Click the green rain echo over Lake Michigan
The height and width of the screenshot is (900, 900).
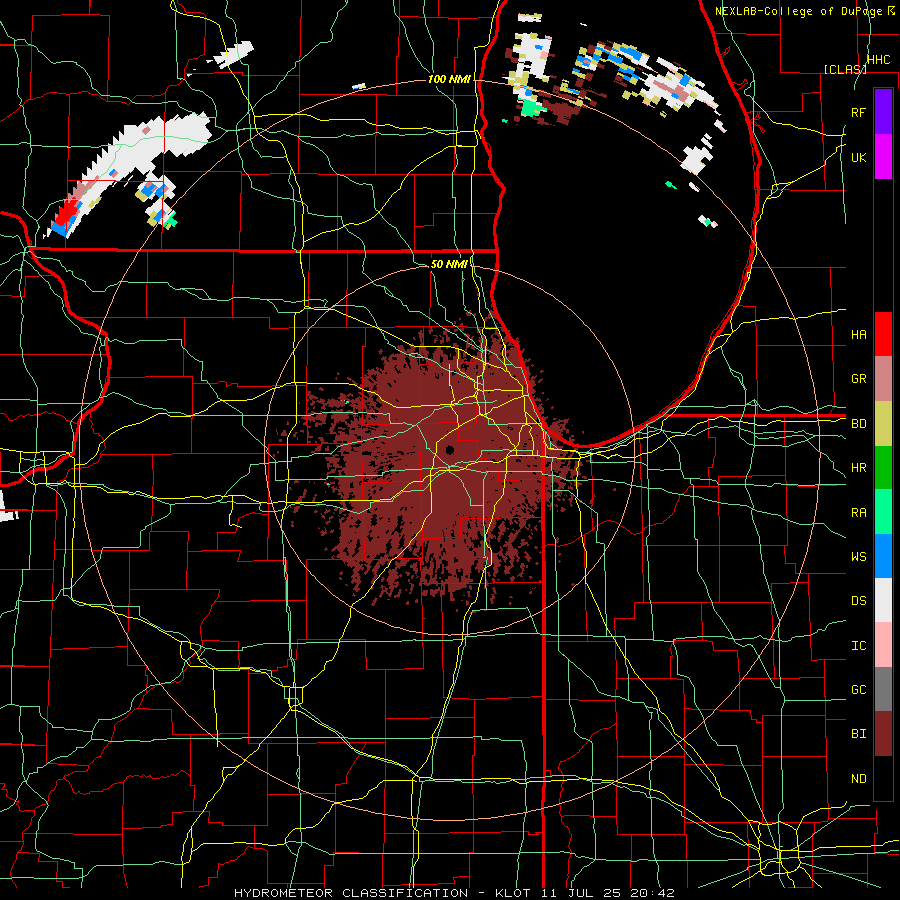click(533, 108)
